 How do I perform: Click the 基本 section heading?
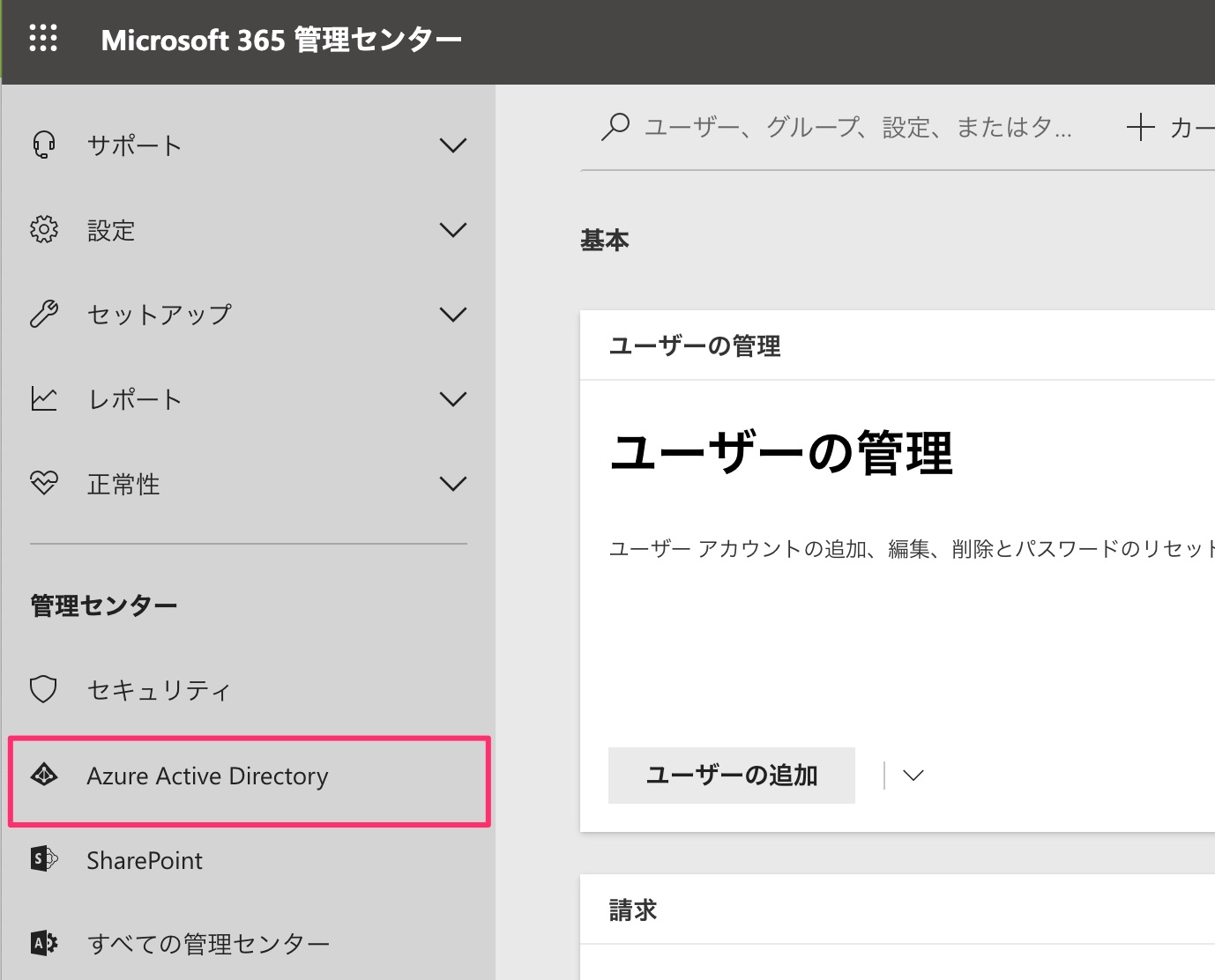tap(605, 240)
